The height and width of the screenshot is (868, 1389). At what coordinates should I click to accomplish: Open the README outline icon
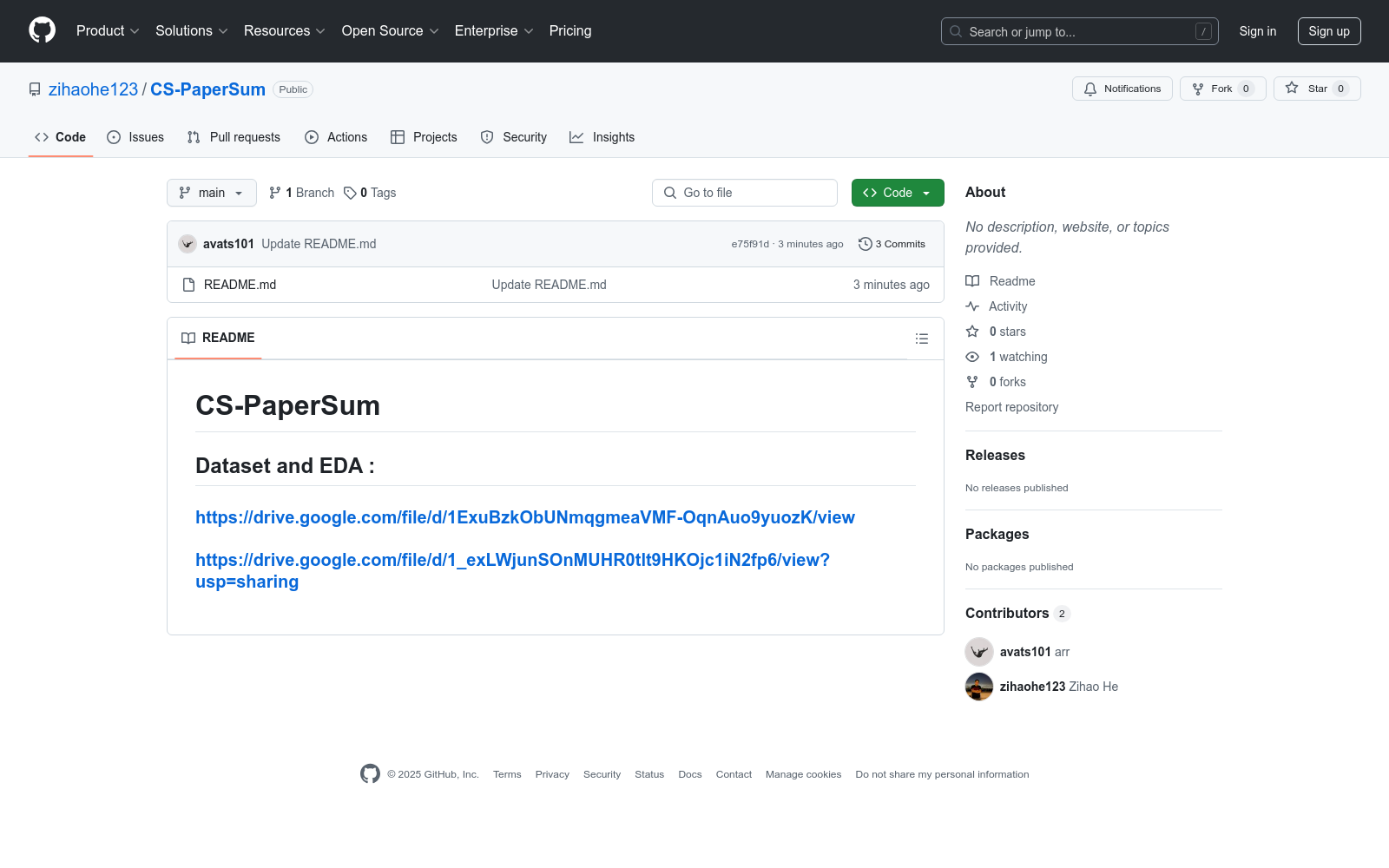[922, 339]
